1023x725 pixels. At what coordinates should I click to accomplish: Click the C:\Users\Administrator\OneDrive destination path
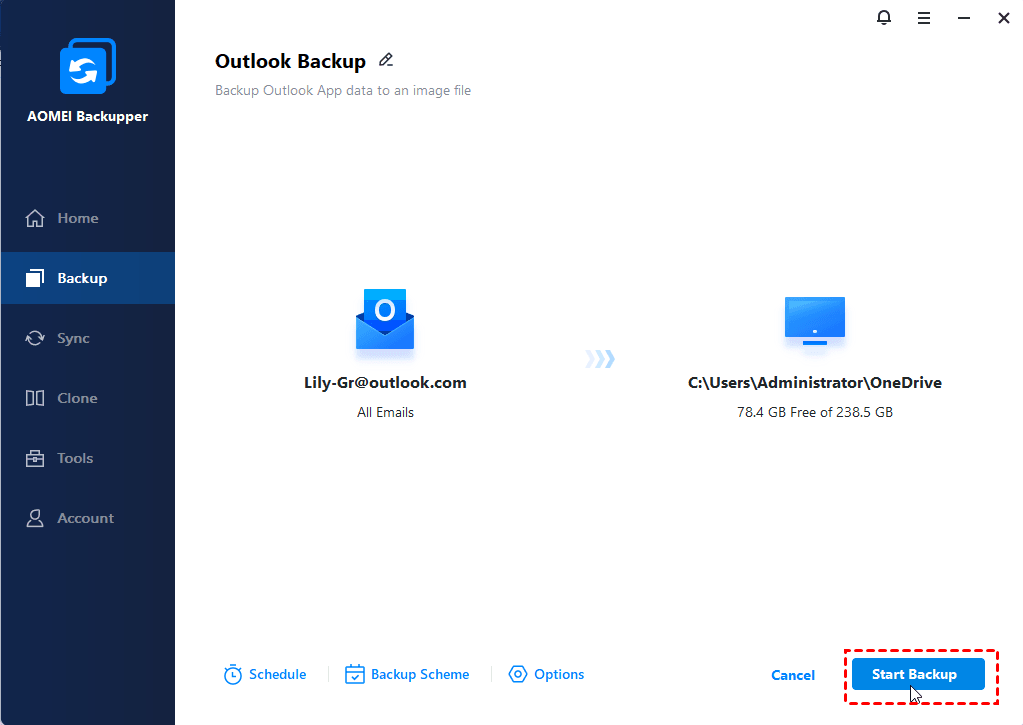coord(814,383)
